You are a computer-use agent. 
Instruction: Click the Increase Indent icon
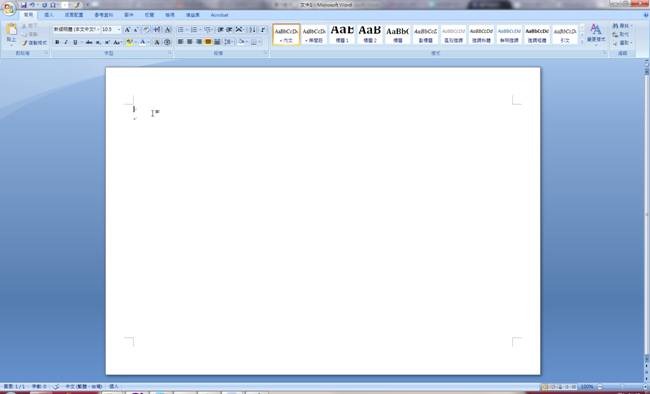pyautogui.click(x=229, y=30)
